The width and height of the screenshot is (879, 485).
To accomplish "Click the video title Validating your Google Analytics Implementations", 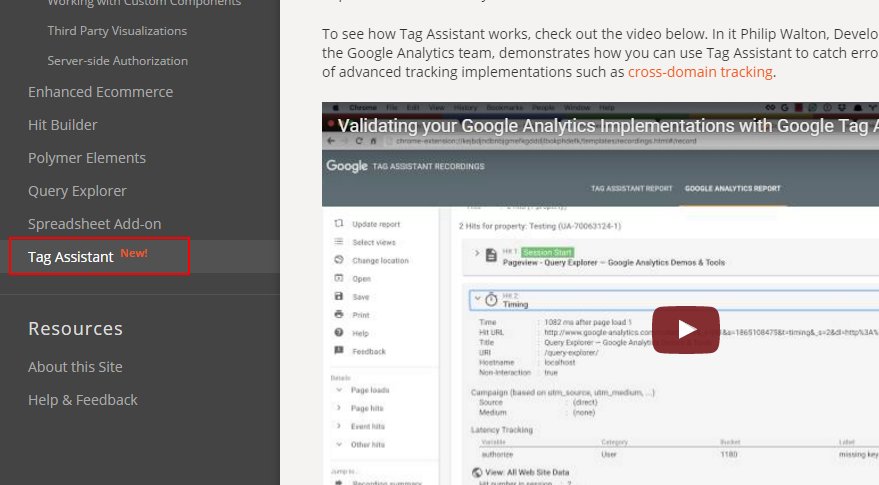I will (608, 126).
